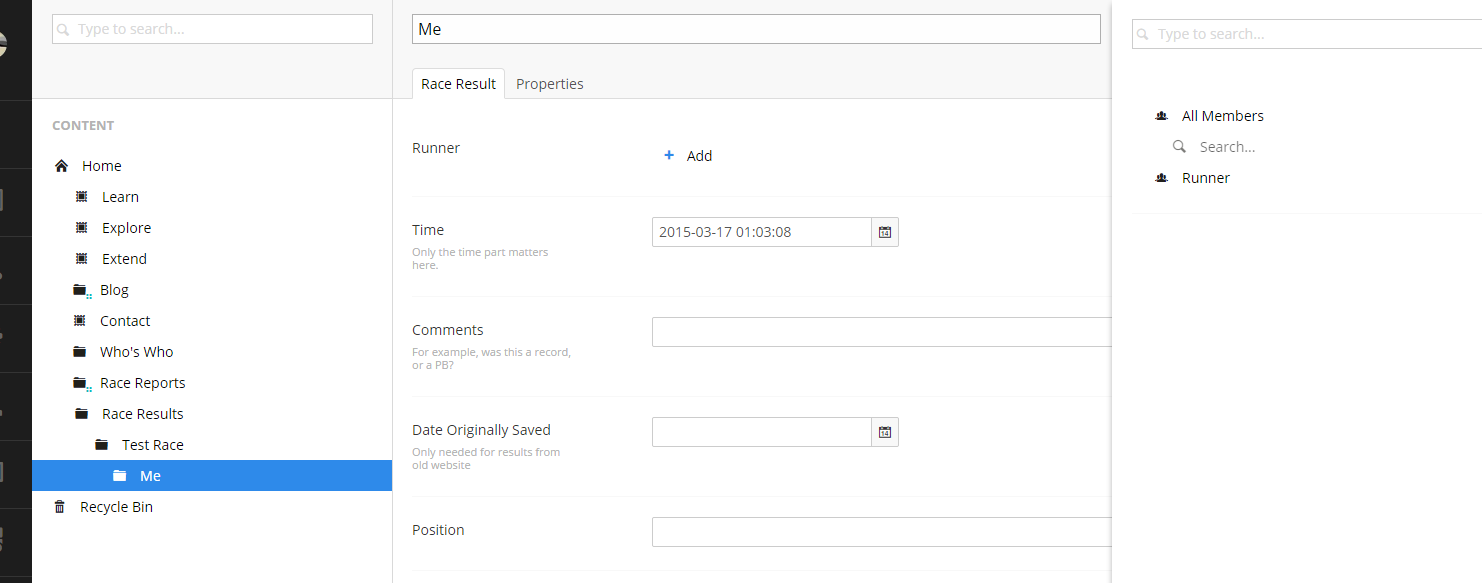The image size is (1482, 583).
Task: Focus the Time field showing 2015-03-17 01:03:08
Action: [762, 232]
